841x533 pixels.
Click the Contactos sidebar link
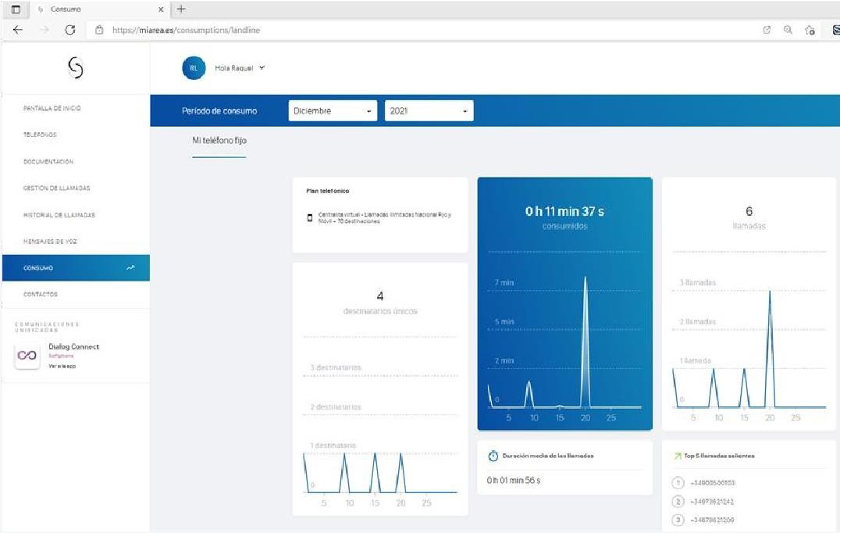[x=40, y=294]
